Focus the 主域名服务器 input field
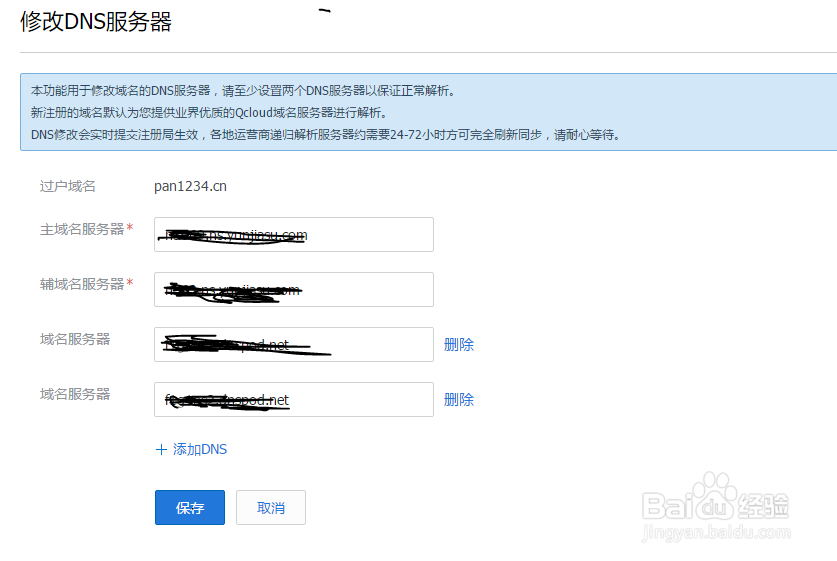Image resolution: width=837 pixels, height=561 pixels. pyautogui.click(x=294, y=235)
